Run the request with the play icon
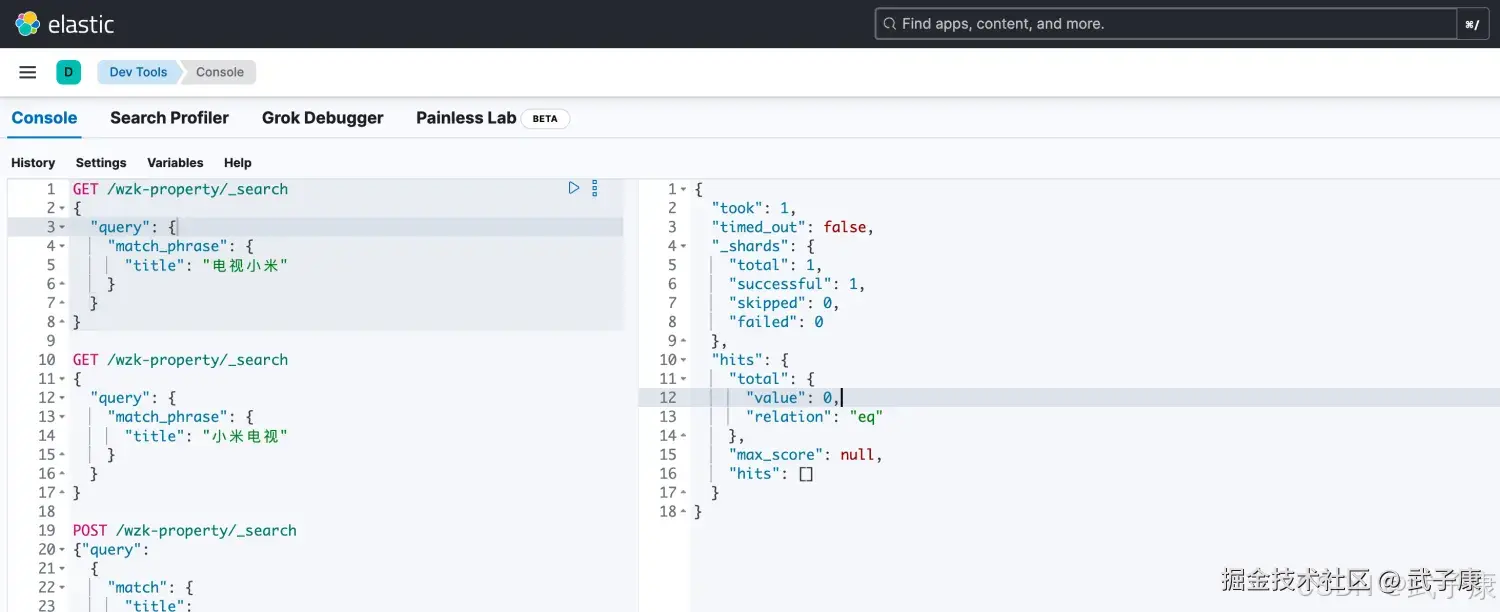 point(574,188)
